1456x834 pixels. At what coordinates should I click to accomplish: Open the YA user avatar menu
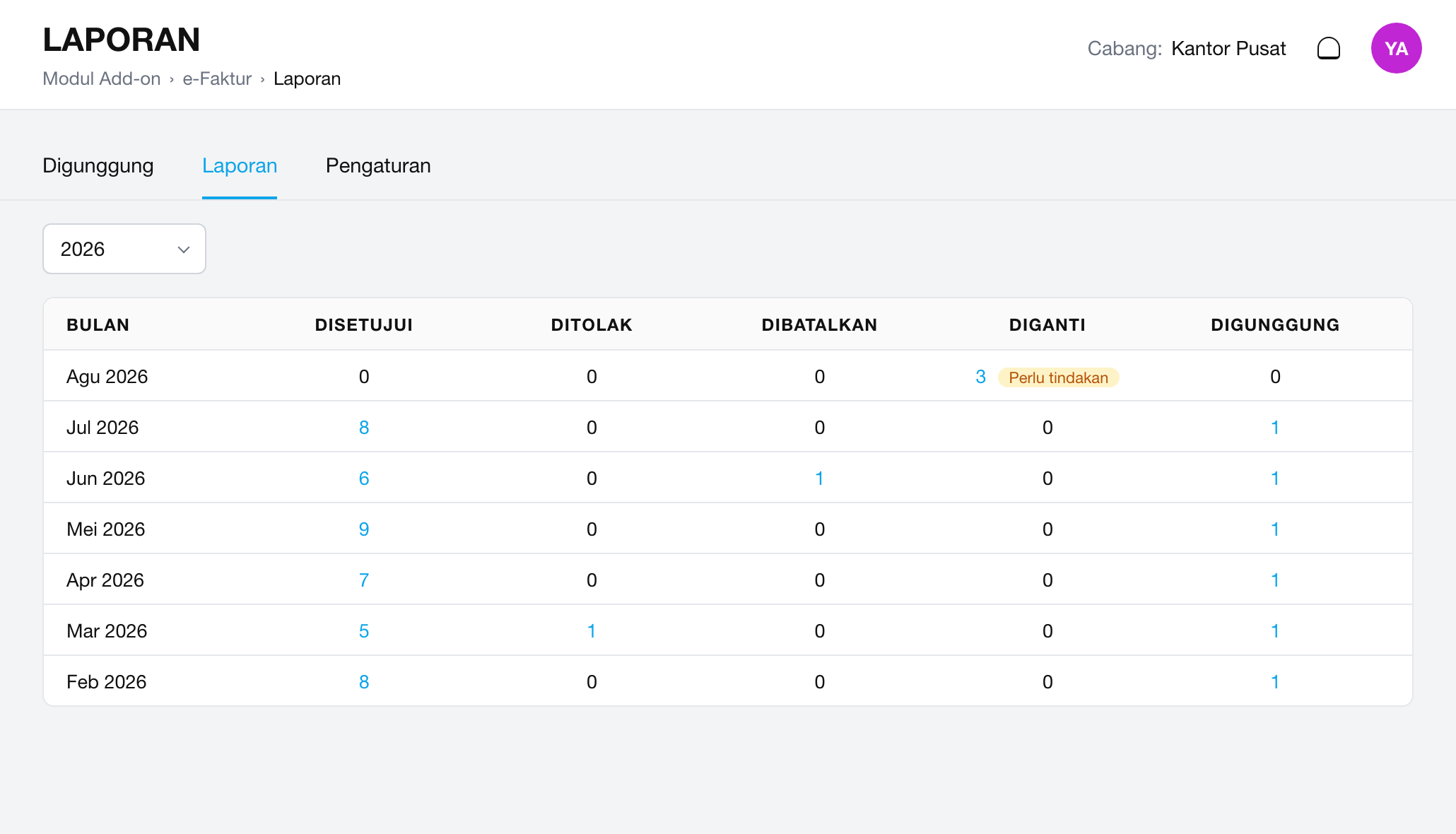1396,48
